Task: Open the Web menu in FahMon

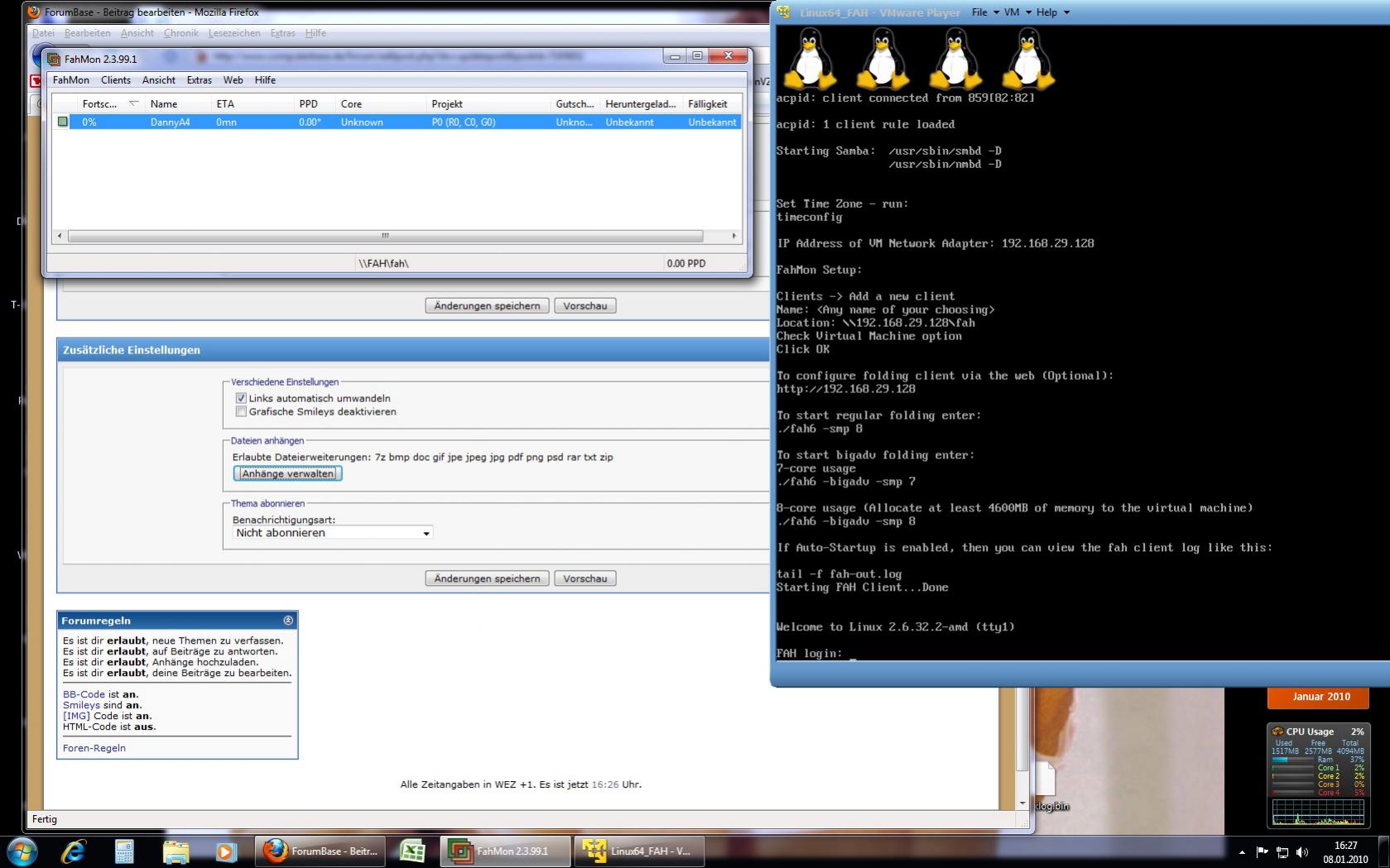Action: coord(233,80)
